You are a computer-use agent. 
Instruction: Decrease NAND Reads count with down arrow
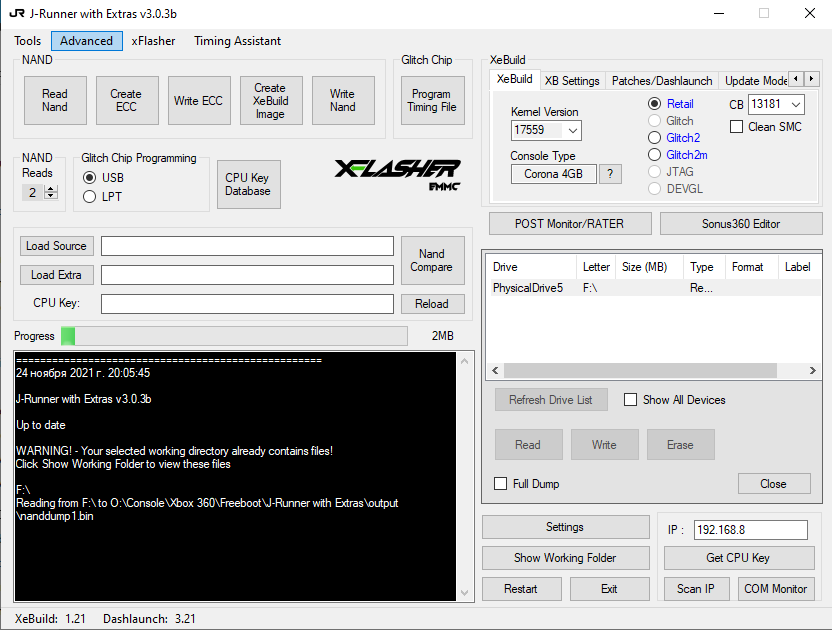point(51,195)
